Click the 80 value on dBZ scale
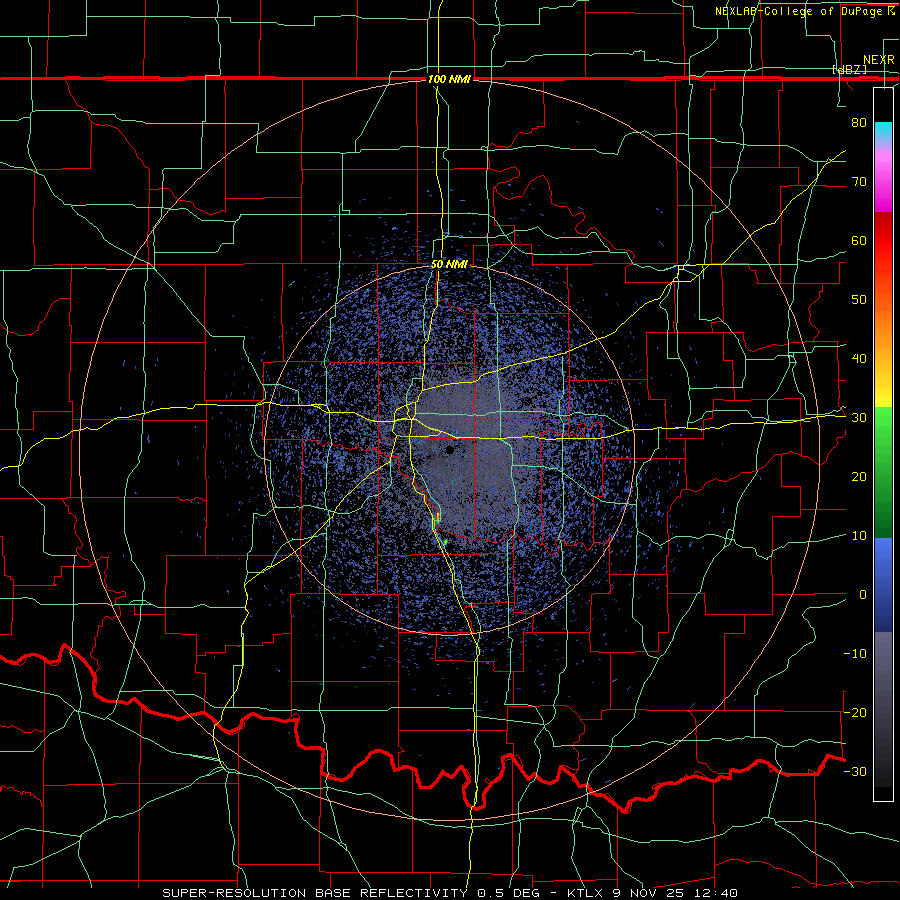 [x=859, y=122]
